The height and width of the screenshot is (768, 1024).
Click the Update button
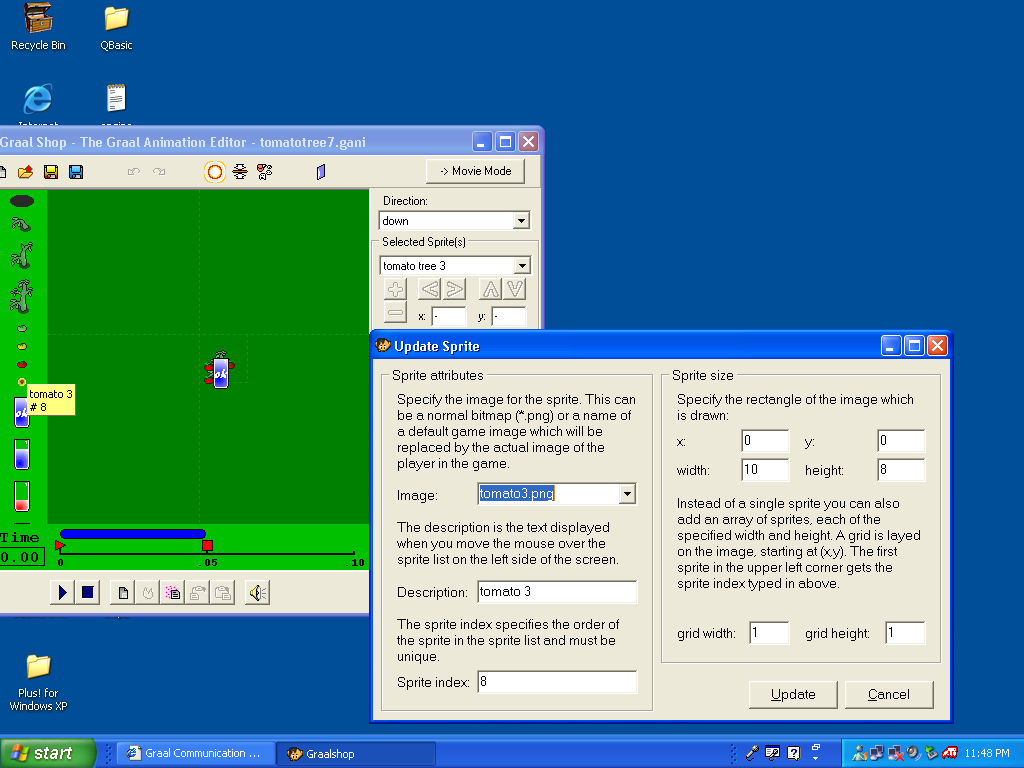[x=793, y=694]
